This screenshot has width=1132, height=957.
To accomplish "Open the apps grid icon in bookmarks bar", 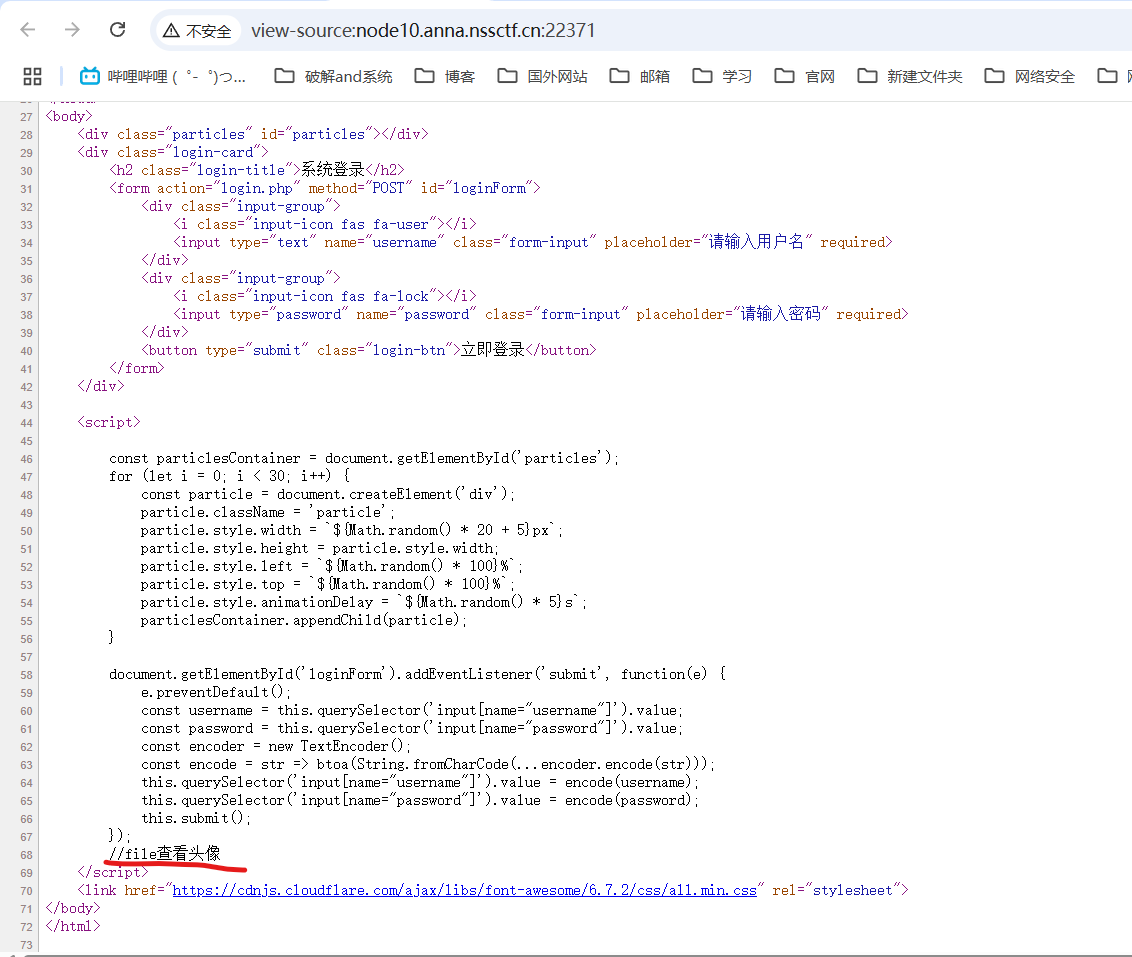I will click(32, 77).
